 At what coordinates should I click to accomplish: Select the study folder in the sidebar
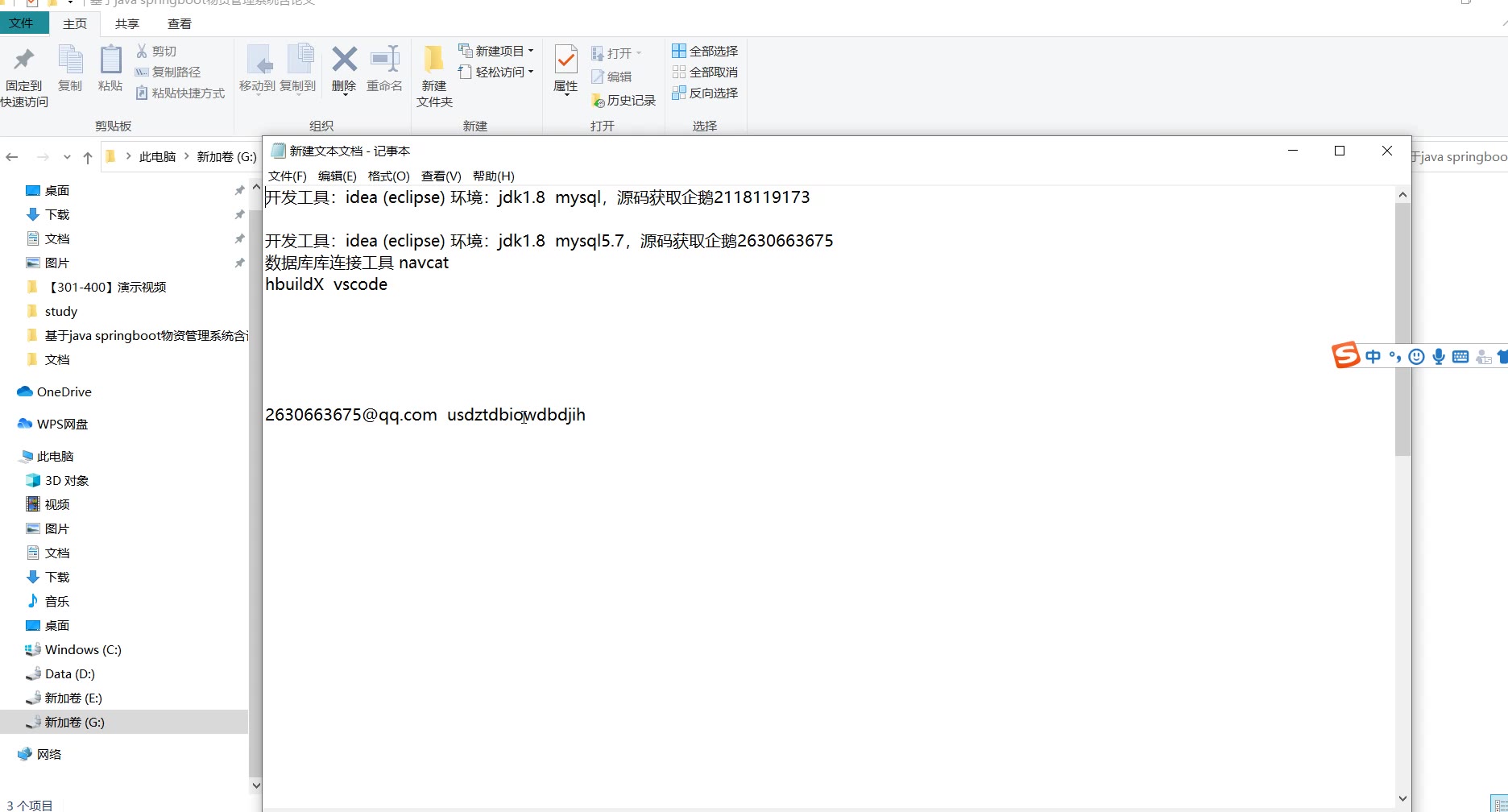coord(60,311)
